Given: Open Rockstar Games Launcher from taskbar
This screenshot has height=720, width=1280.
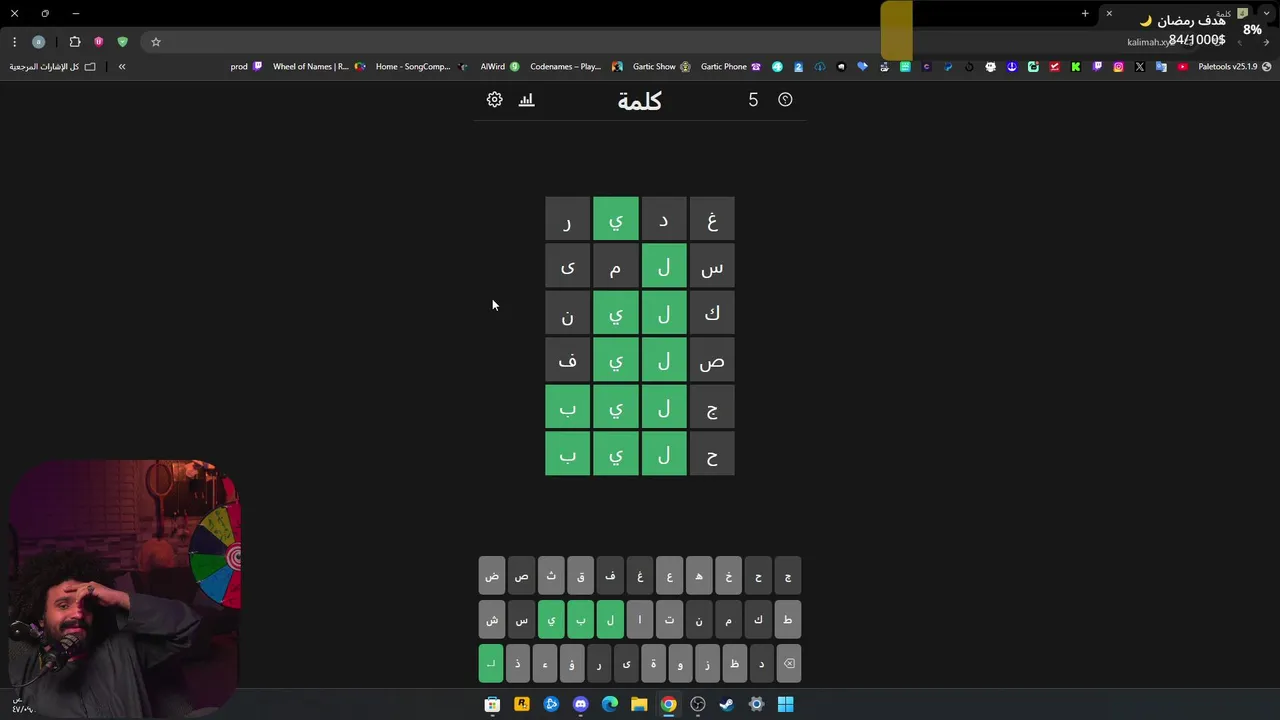Looking at the screenshot, I should tap(521, 705).
